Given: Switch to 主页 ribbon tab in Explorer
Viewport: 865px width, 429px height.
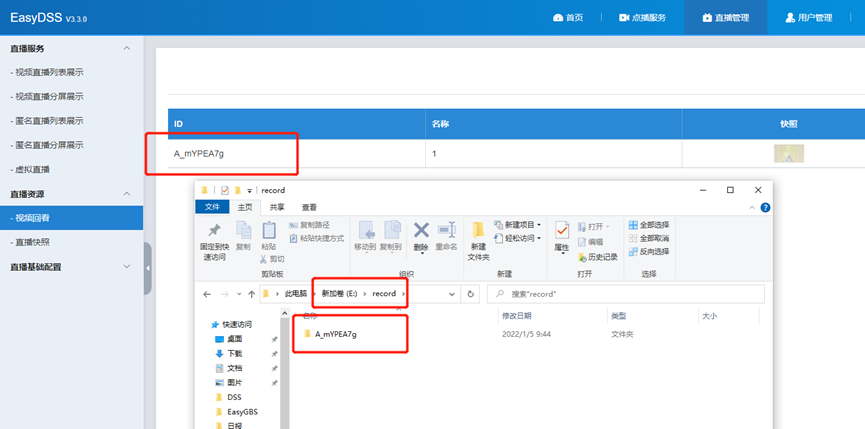Looking at the screenshot, I should (x=245, y=207).
